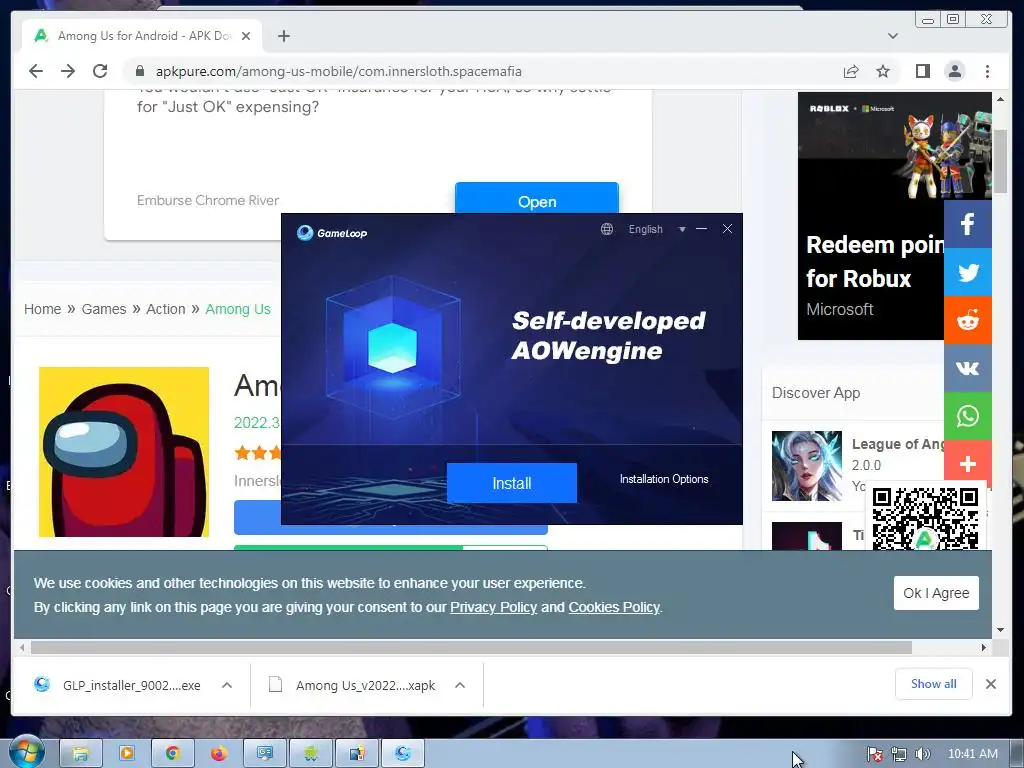Click the Open button in the ad
Image resolution: width=1024 pixels, height=768 pixels.
(537, 199)
